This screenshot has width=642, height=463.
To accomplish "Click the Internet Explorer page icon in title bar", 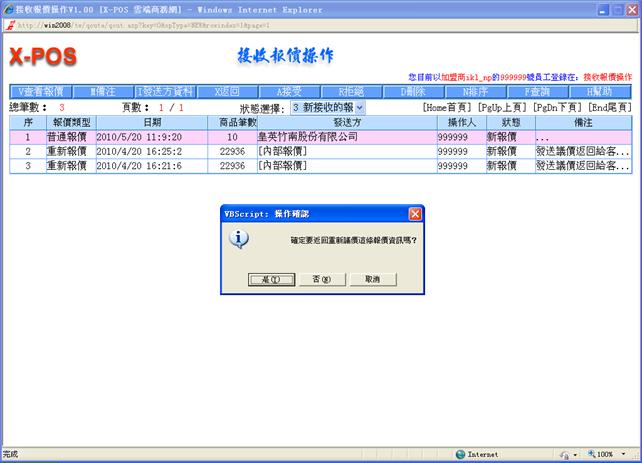I will [9, 7].
